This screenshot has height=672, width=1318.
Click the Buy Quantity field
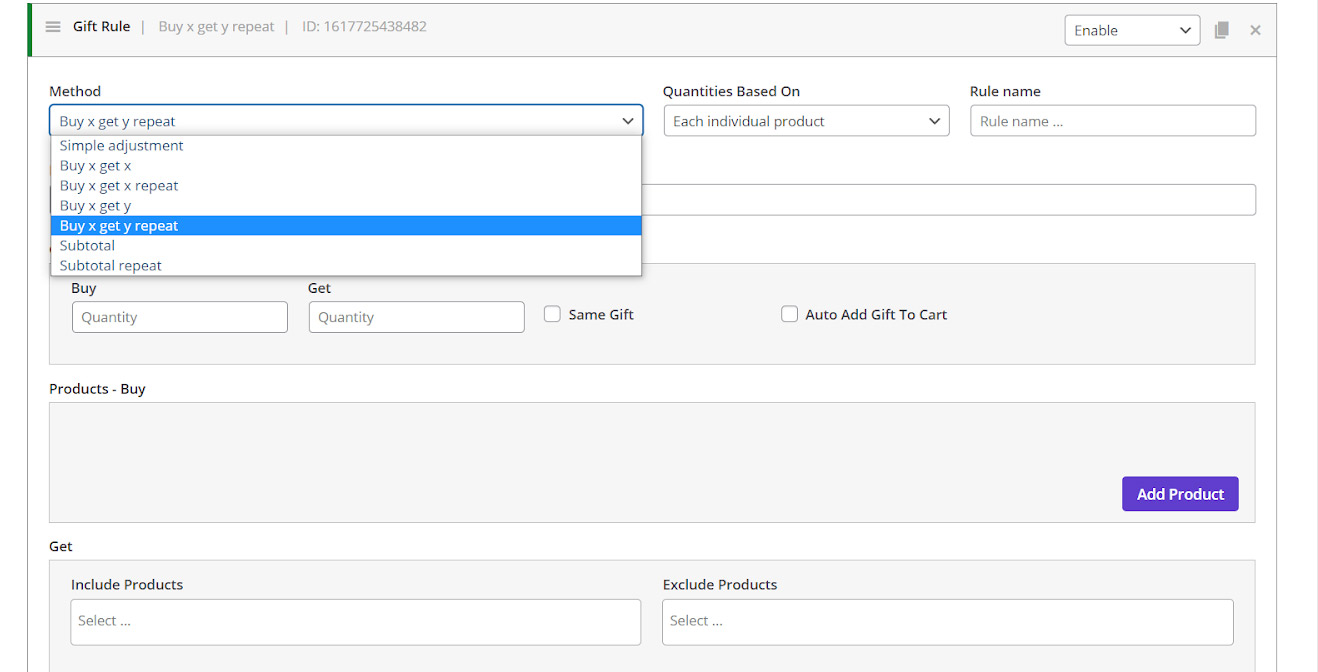coord(179,317)
